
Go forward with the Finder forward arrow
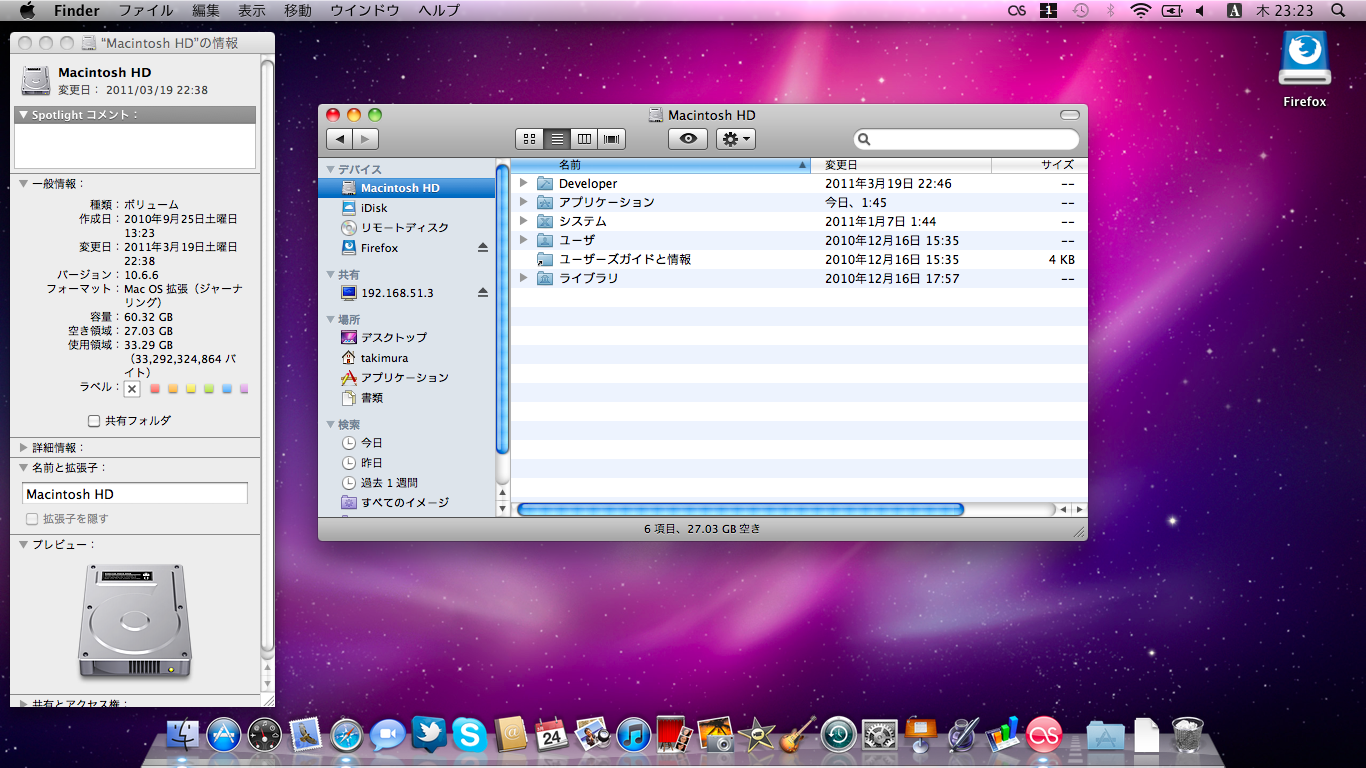(x=366, y=139)
